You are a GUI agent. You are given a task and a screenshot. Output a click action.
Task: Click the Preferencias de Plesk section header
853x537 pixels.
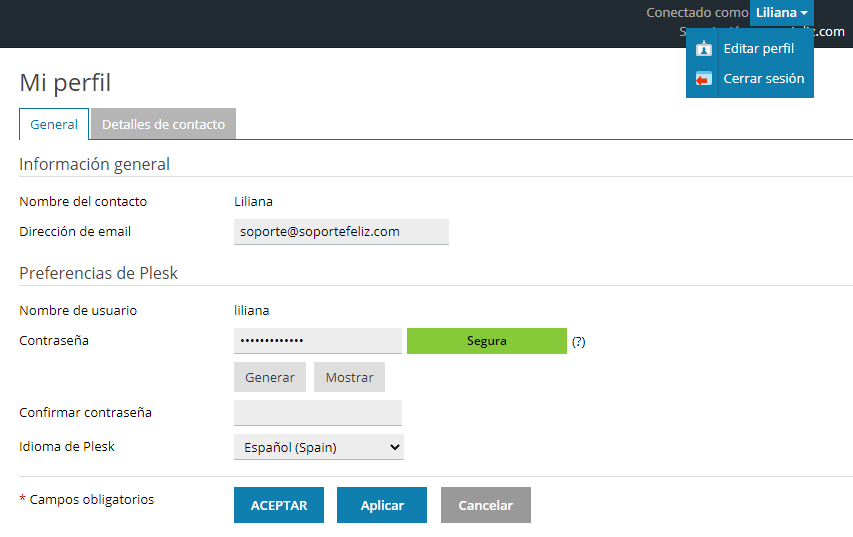[x=98, y=273]
